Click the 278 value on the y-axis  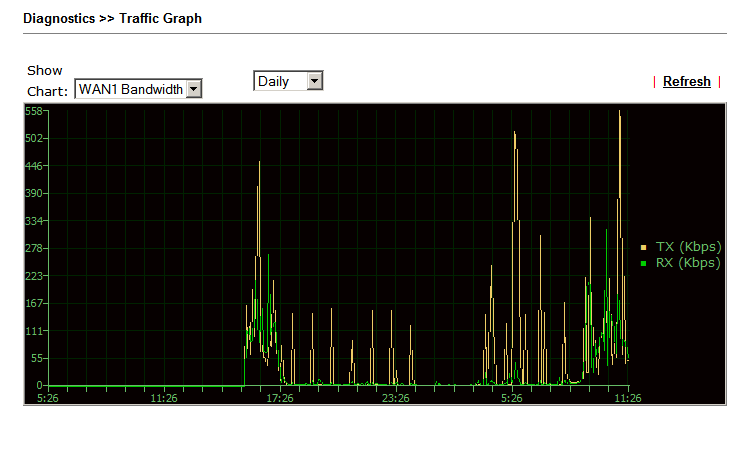point(33,248)
